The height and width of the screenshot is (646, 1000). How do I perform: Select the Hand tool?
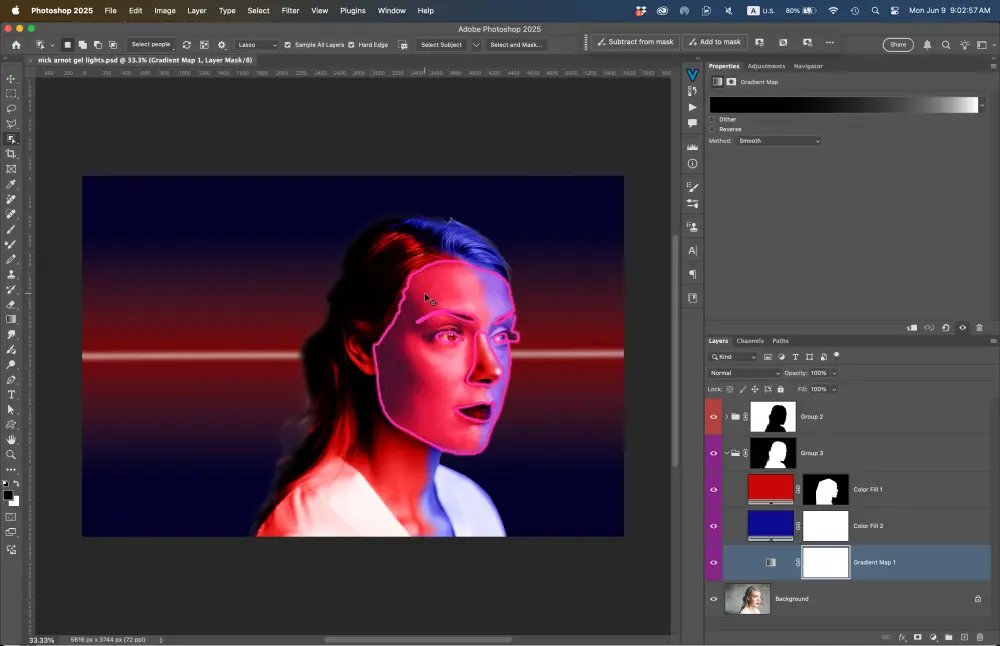click(x=11, y=440)
